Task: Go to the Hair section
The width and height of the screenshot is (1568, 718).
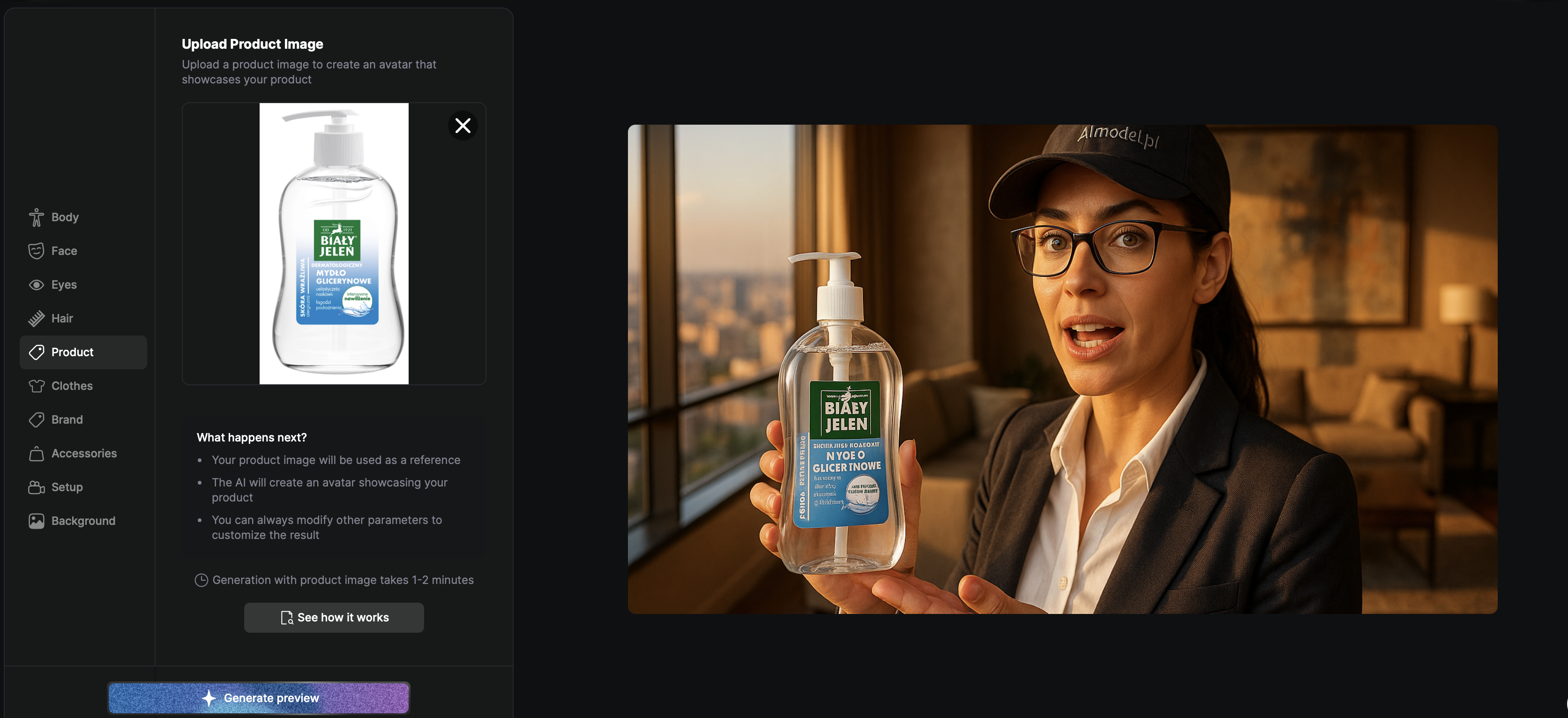Action: pos(83,319)
